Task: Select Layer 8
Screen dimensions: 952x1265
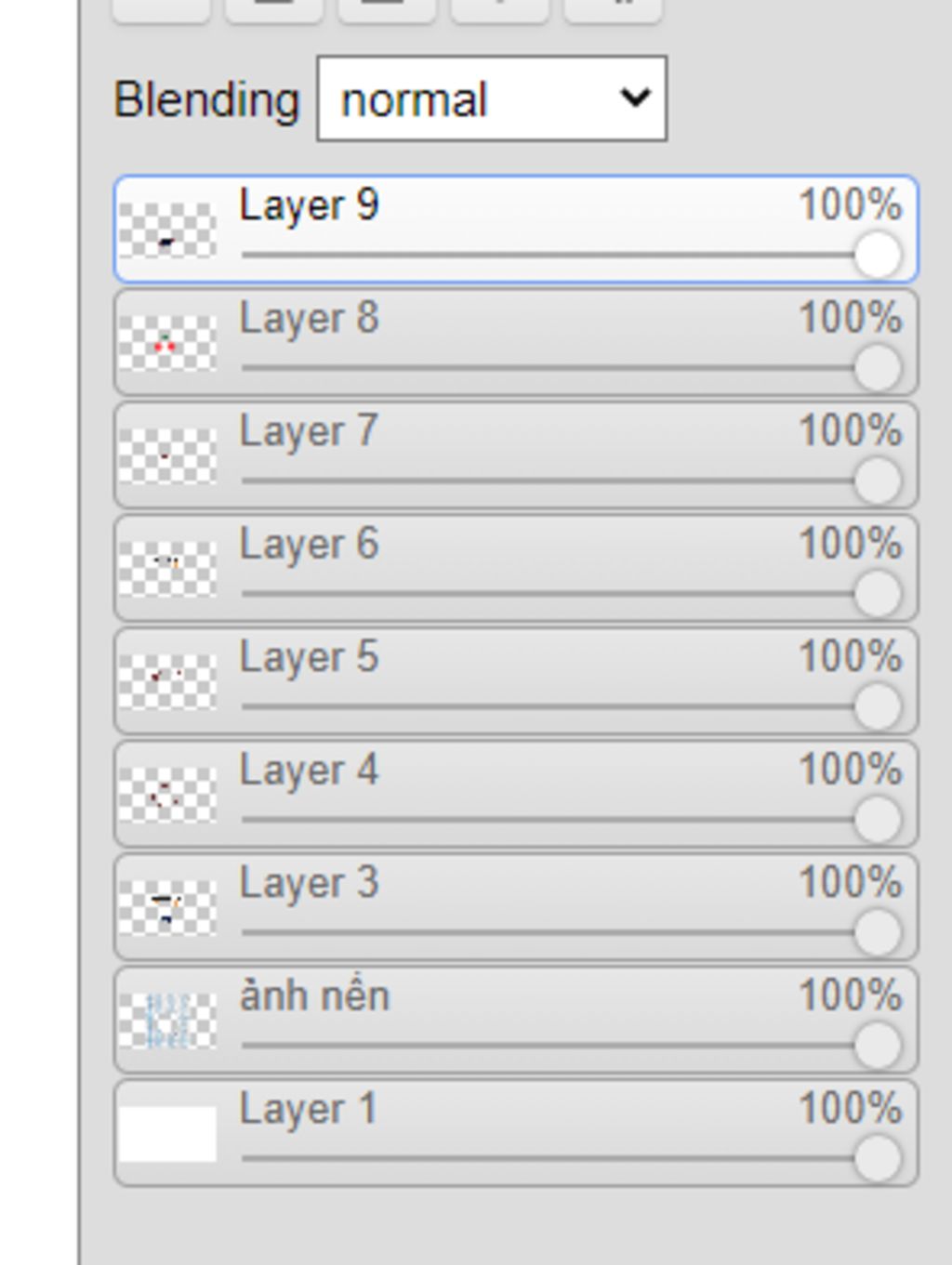Action: [x=309, y=319]
